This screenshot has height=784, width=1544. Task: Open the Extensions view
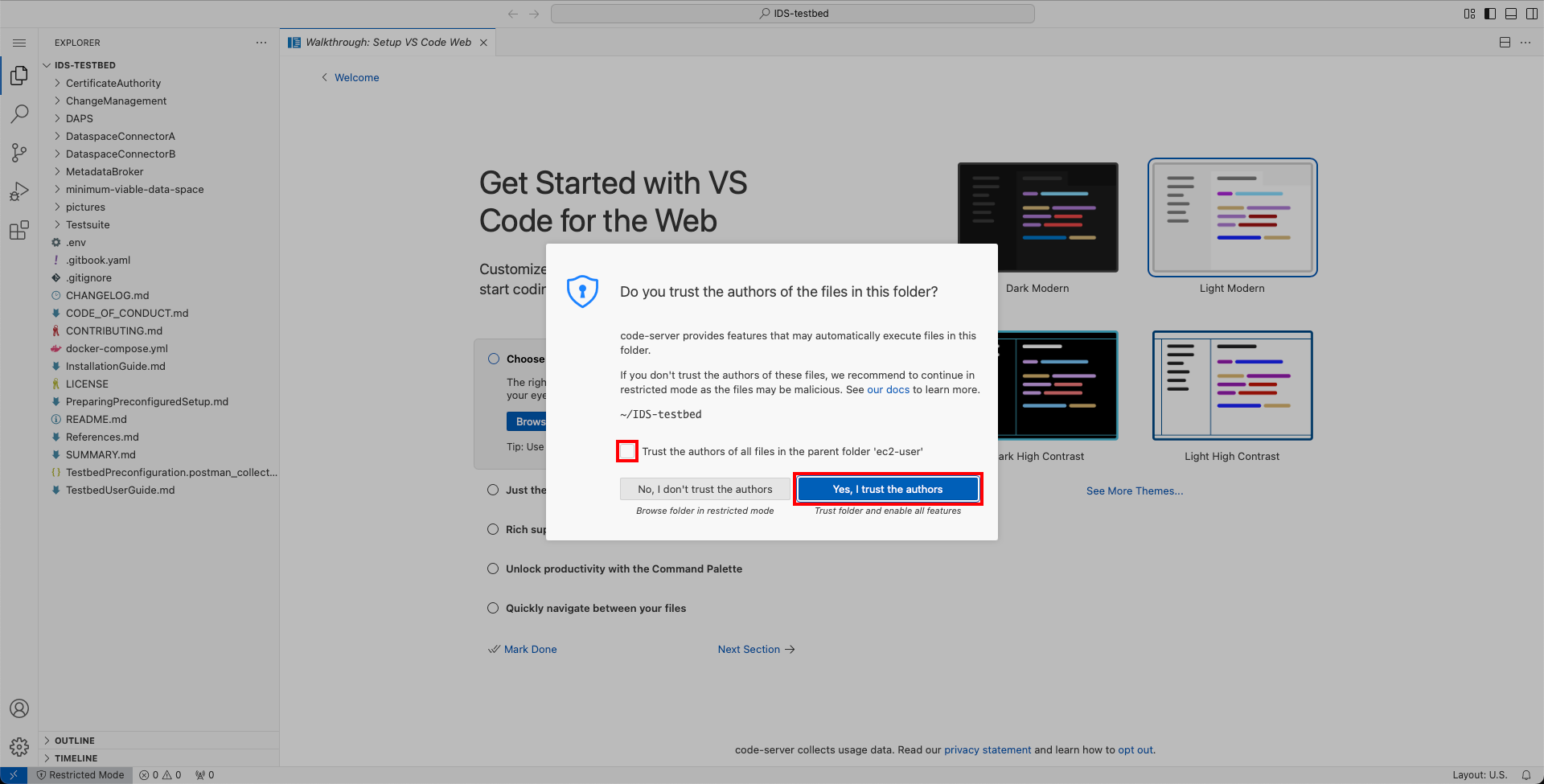(x=19, y=231)
